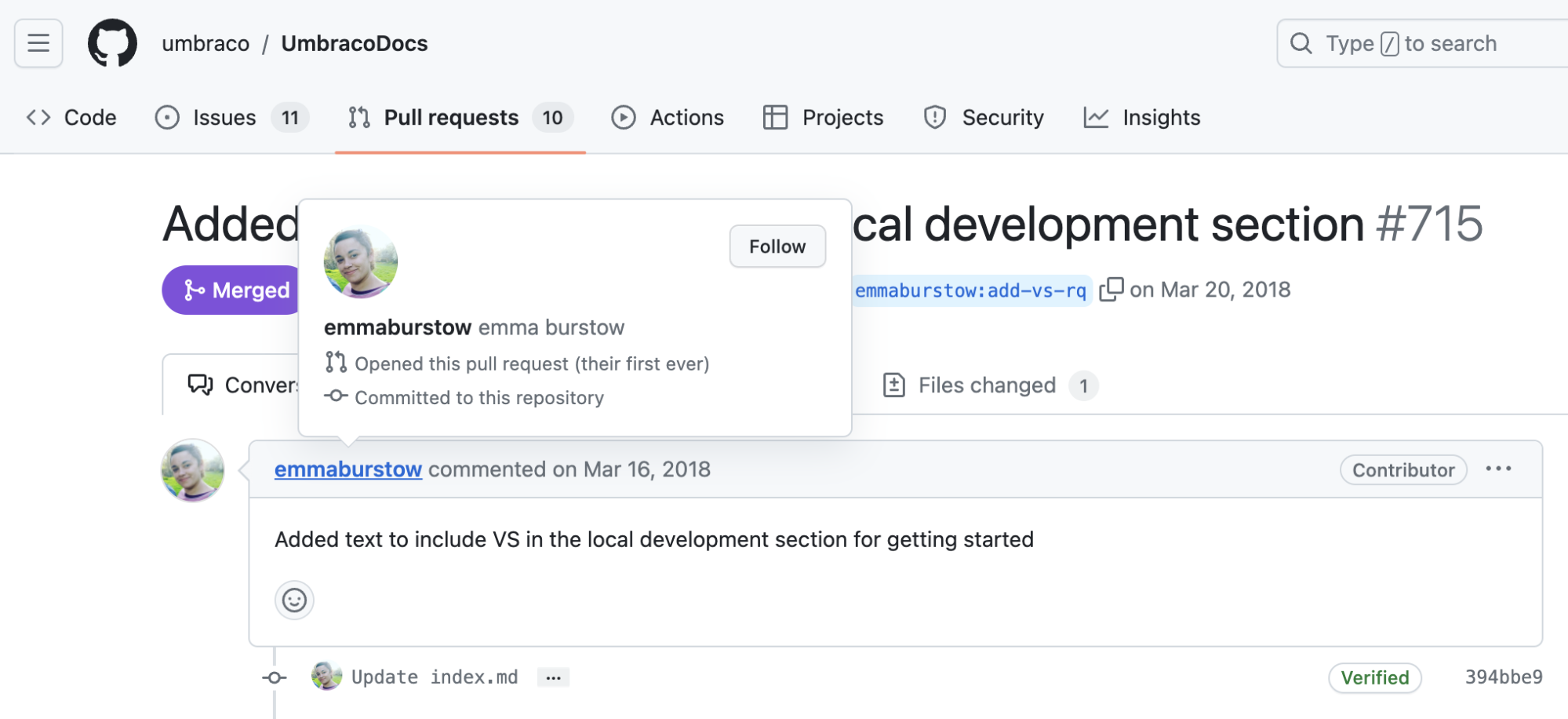Click the Code angle-brackets icon

(x=38, y=118)
